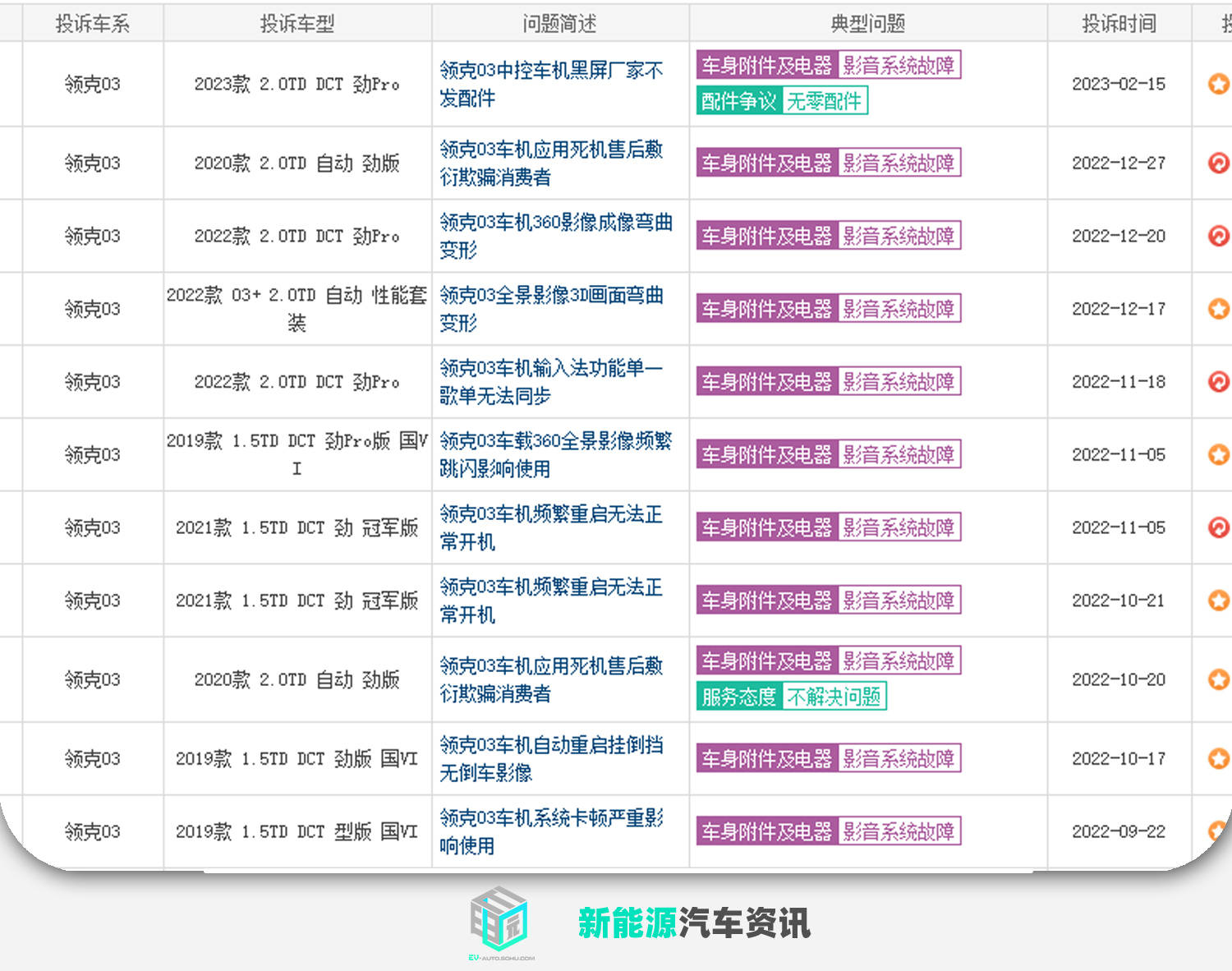Open complaint 领克03车载360全景影像频繁跳闪影响使用
This screenshot has width=1232, height=971.
coord(556,454)
